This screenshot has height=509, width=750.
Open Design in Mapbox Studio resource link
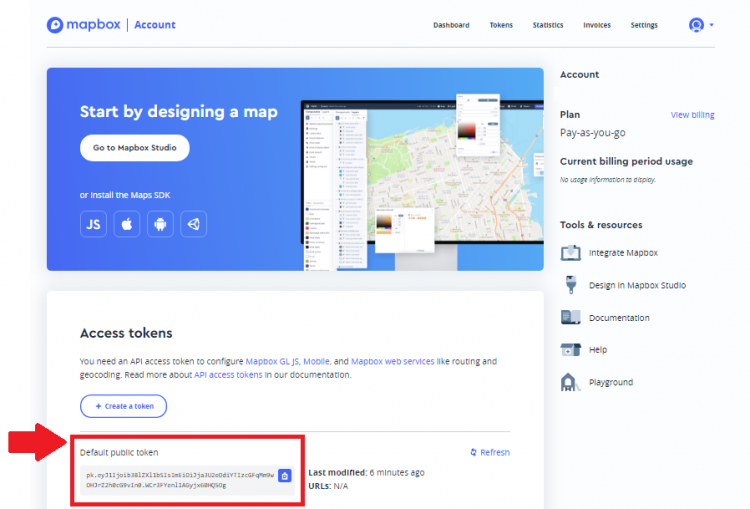pos(637,285)
